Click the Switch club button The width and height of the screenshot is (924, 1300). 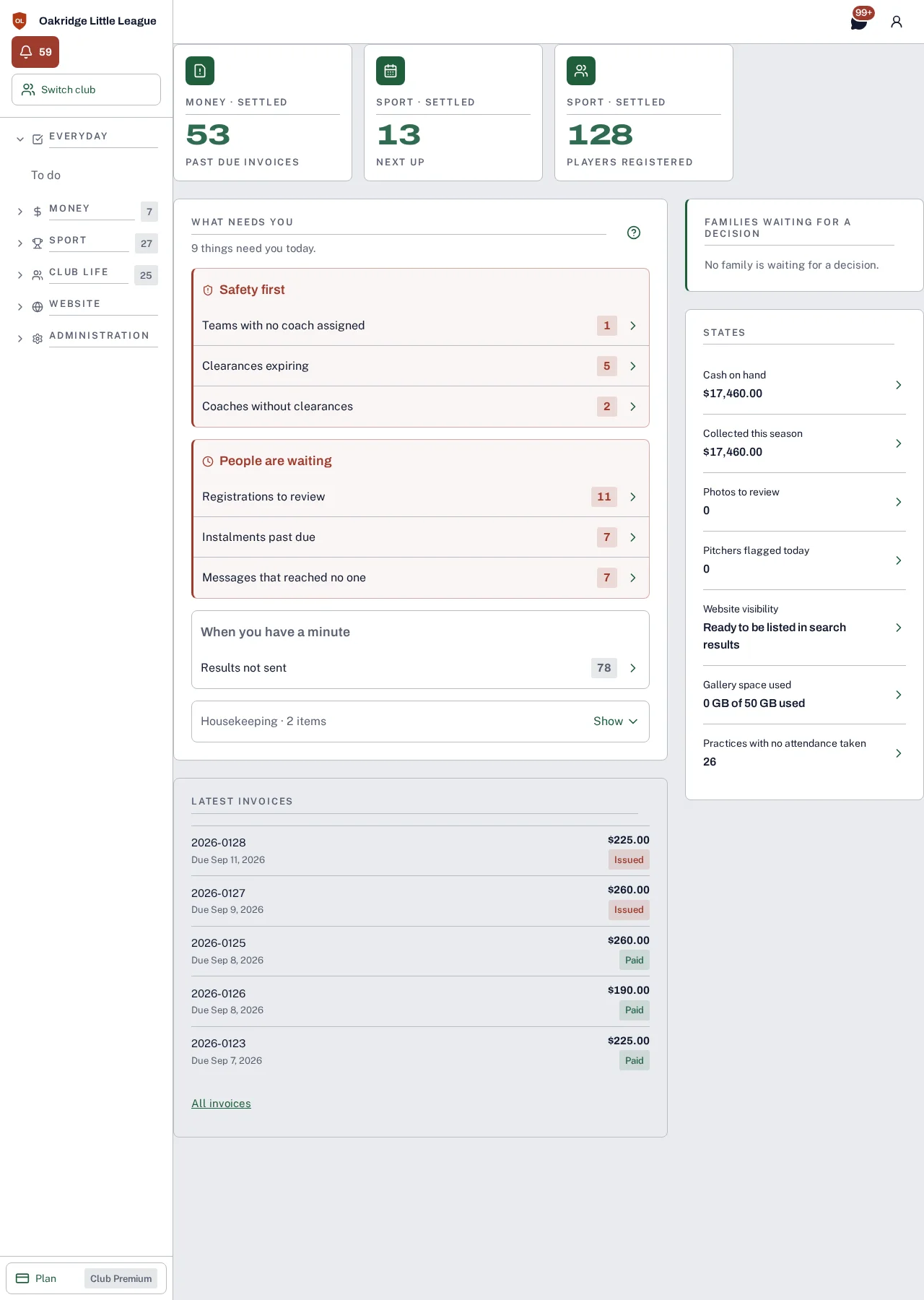[86, 90]
